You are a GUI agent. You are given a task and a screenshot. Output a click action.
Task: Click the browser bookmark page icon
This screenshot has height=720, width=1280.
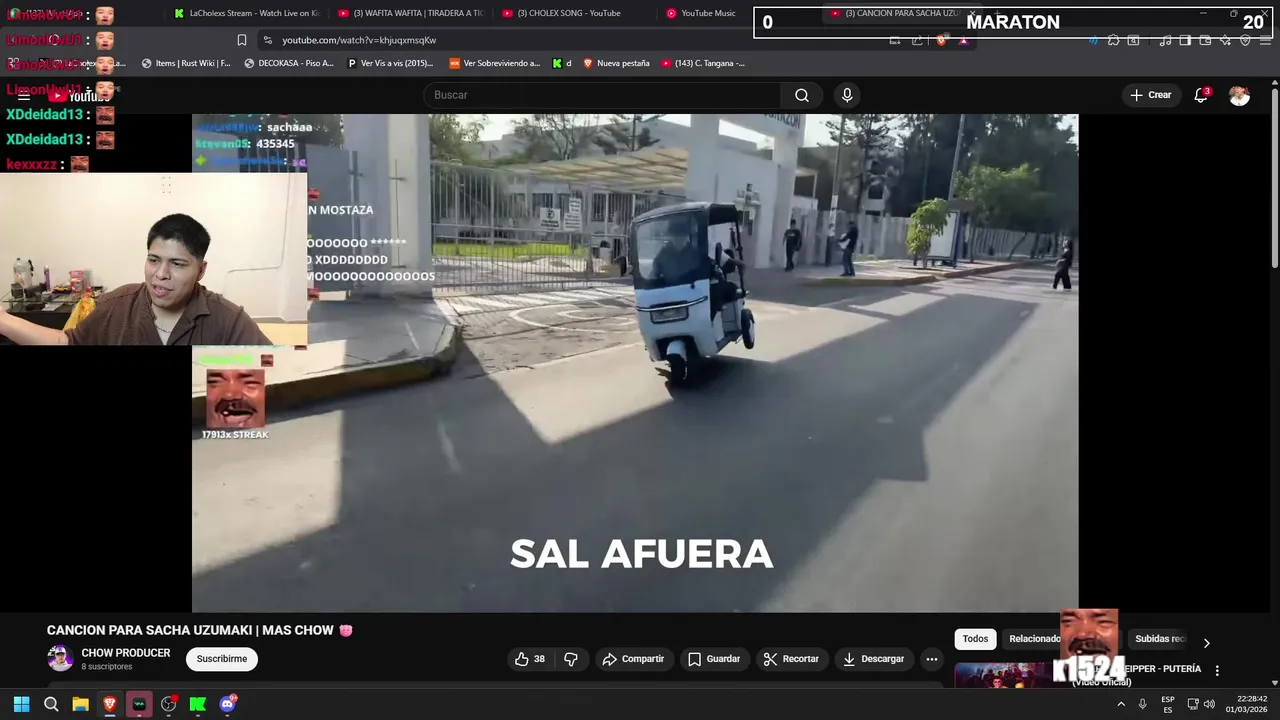point(241,40)
